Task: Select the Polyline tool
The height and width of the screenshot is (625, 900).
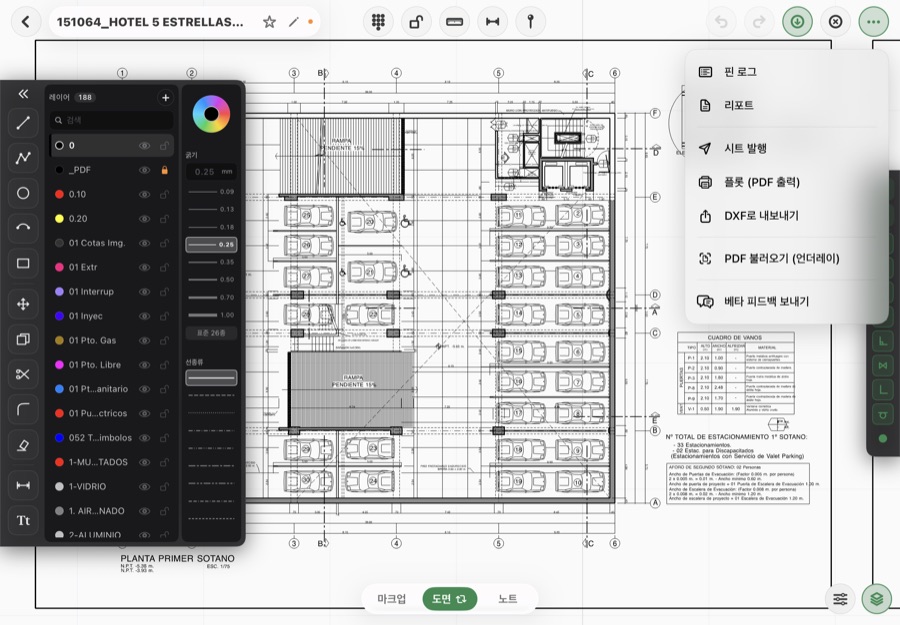Action: click(x=23, y=157)
